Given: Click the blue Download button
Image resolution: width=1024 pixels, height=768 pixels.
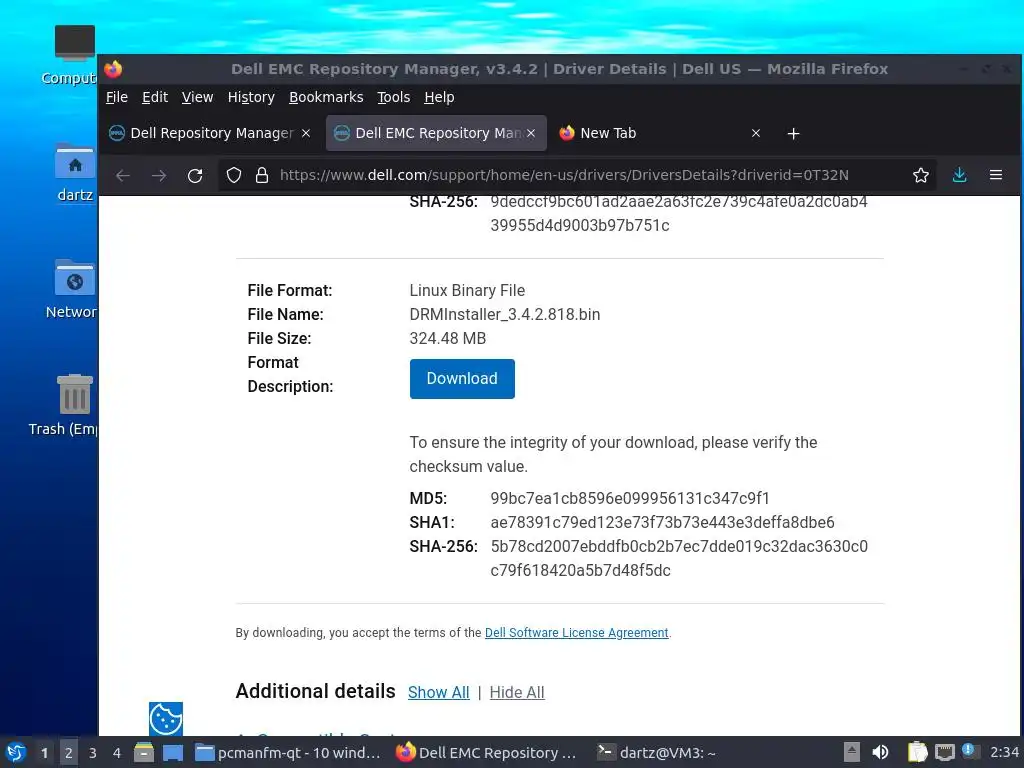Looking at the screenshot, I should click(462, 379).
